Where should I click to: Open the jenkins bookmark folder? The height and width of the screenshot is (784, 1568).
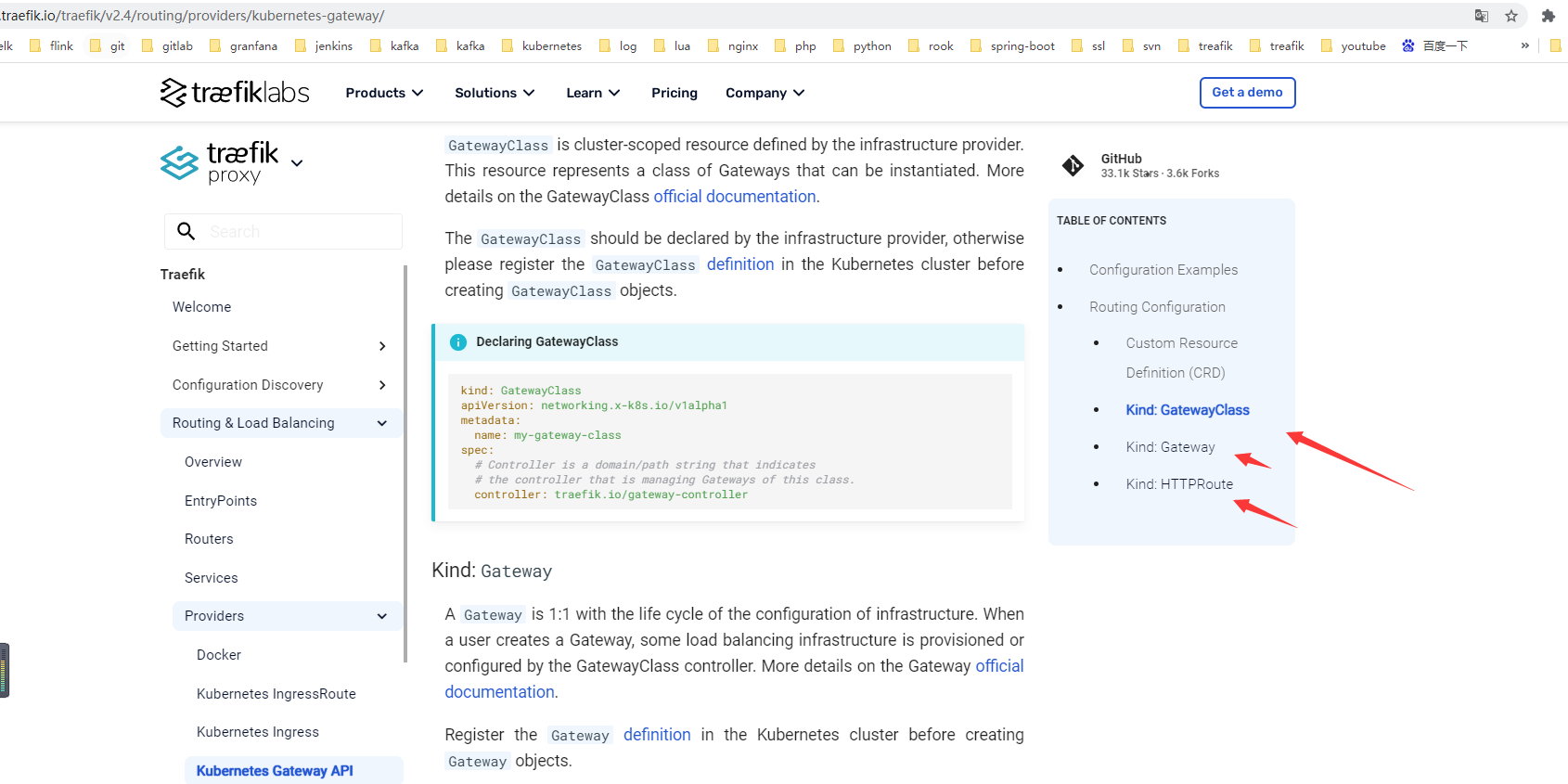point(323,45)
